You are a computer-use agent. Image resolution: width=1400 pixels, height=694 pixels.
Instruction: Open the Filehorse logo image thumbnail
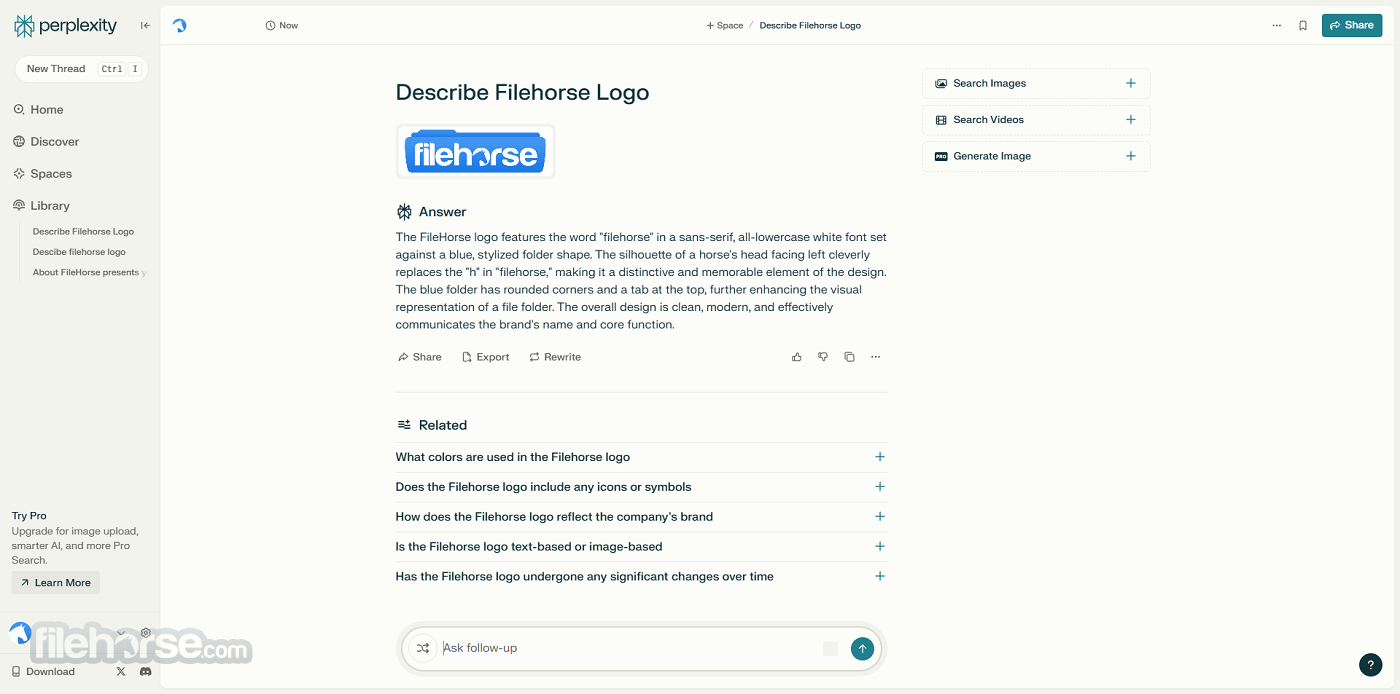click(x=476, y=152)
